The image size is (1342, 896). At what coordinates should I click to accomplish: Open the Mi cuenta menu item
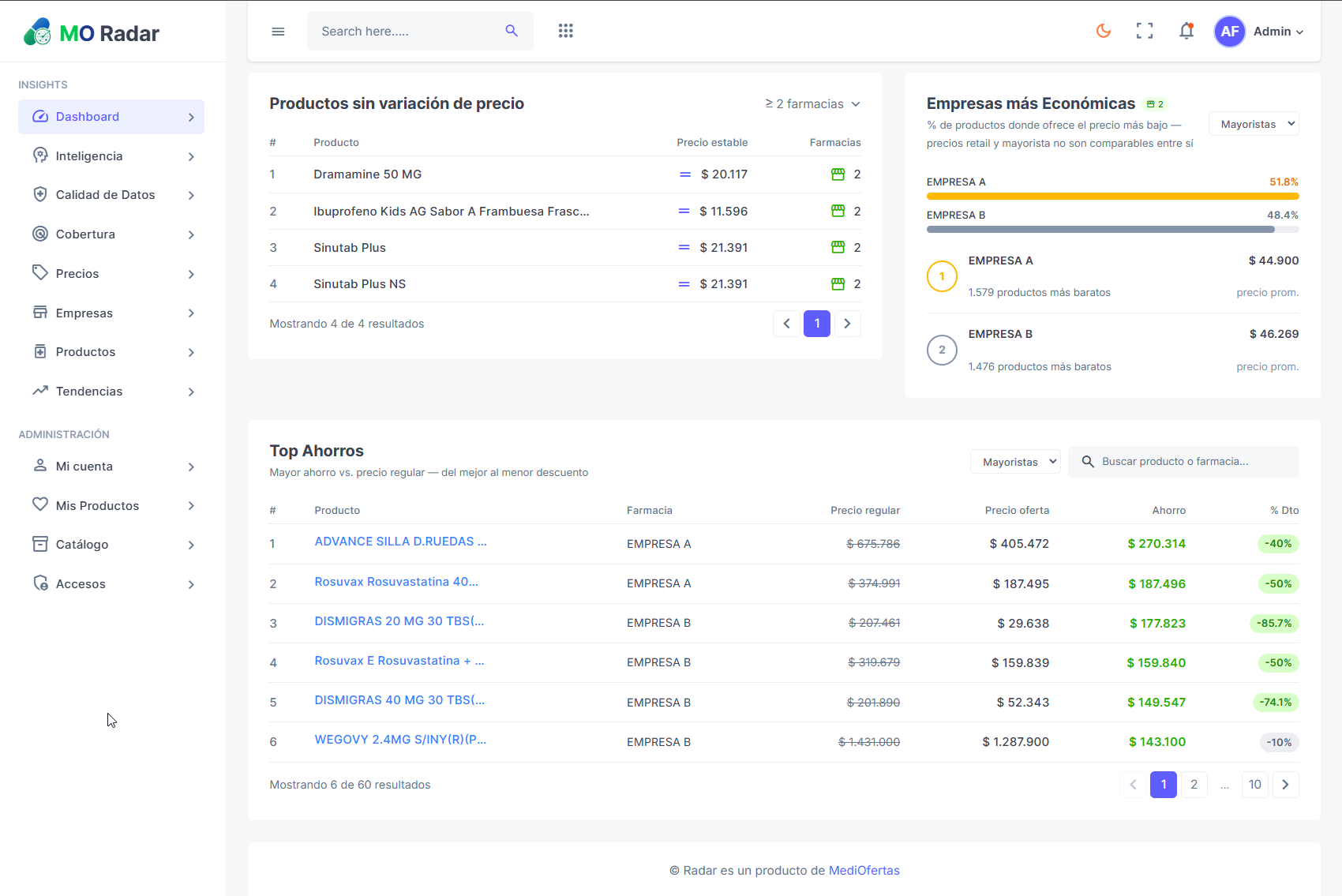111,467
